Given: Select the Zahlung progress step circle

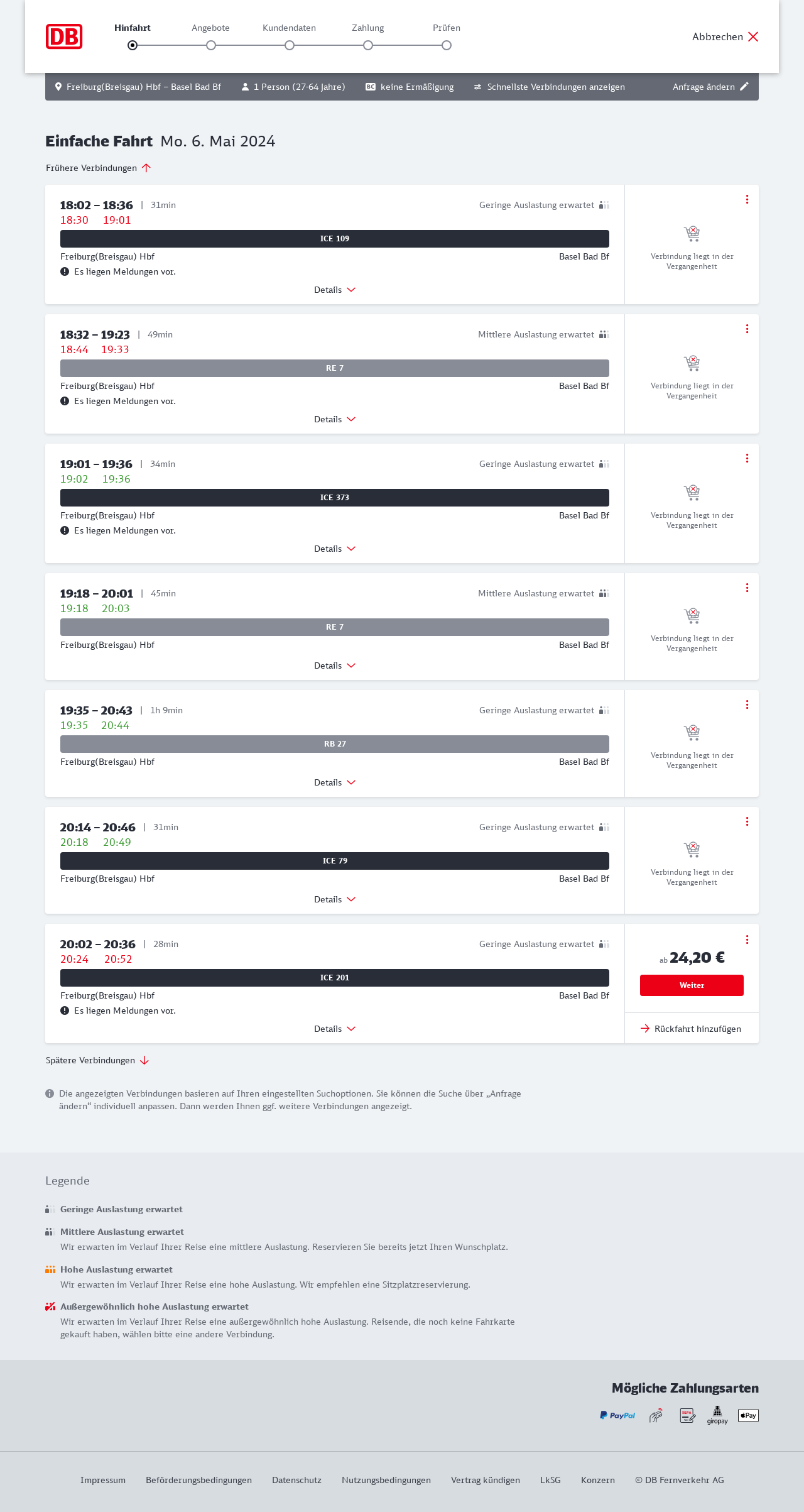Looking at the screenshot, I should click(x=368, y=45).
